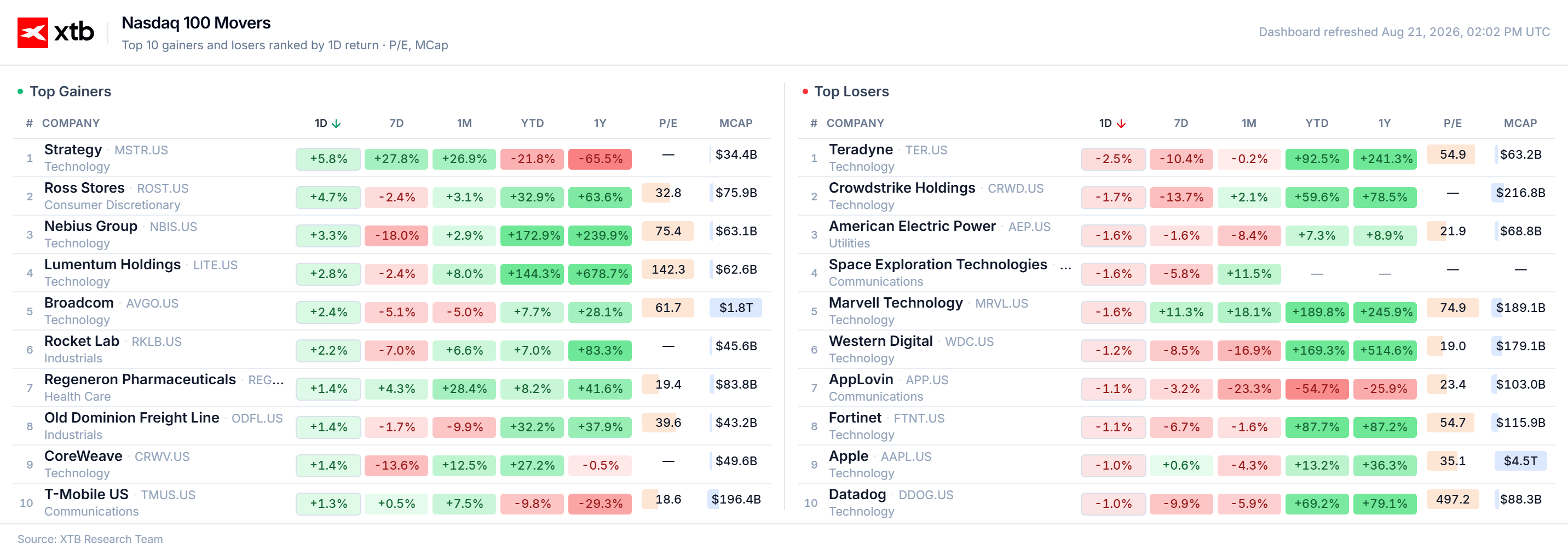Click Datadog company name
1568x555 pixels.
pyautogui.click(x=858, y=495)
